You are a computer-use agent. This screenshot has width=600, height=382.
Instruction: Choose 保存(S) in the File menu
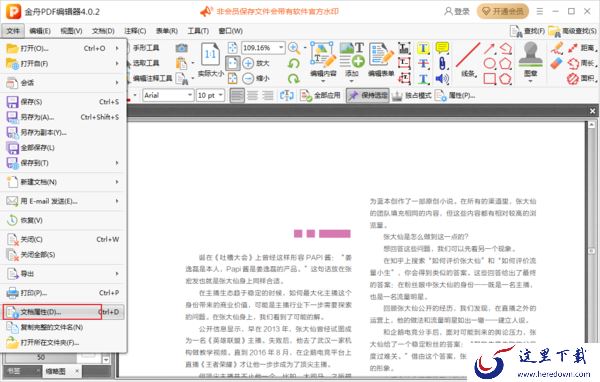[x=63, y=102]
